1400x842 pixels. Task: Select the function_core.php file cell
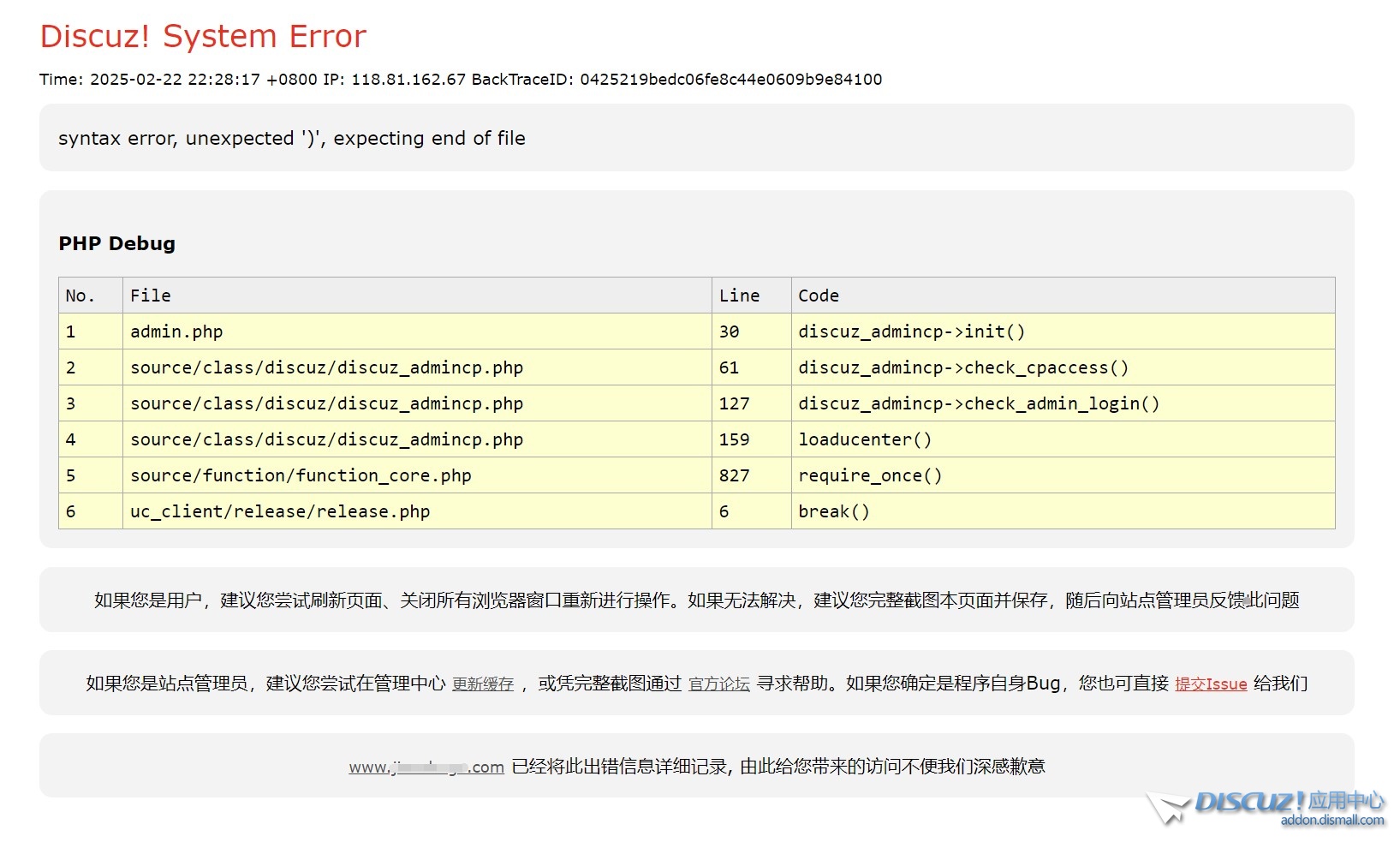tap(301, 475)
